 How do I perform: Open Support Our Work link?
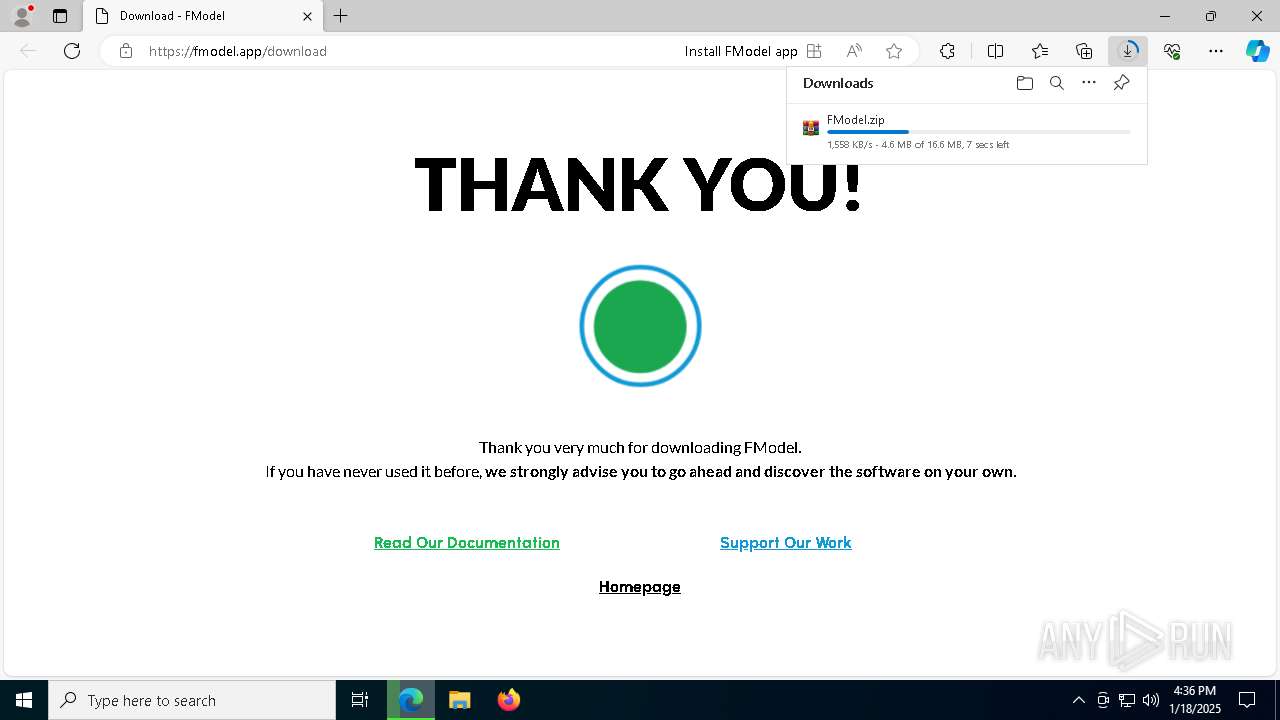point(786,543)
